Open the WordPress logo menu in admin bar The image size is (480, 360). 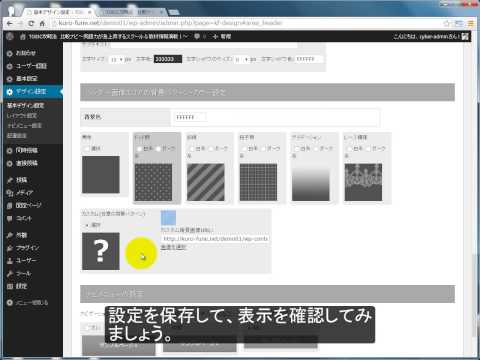coord(10,36)
